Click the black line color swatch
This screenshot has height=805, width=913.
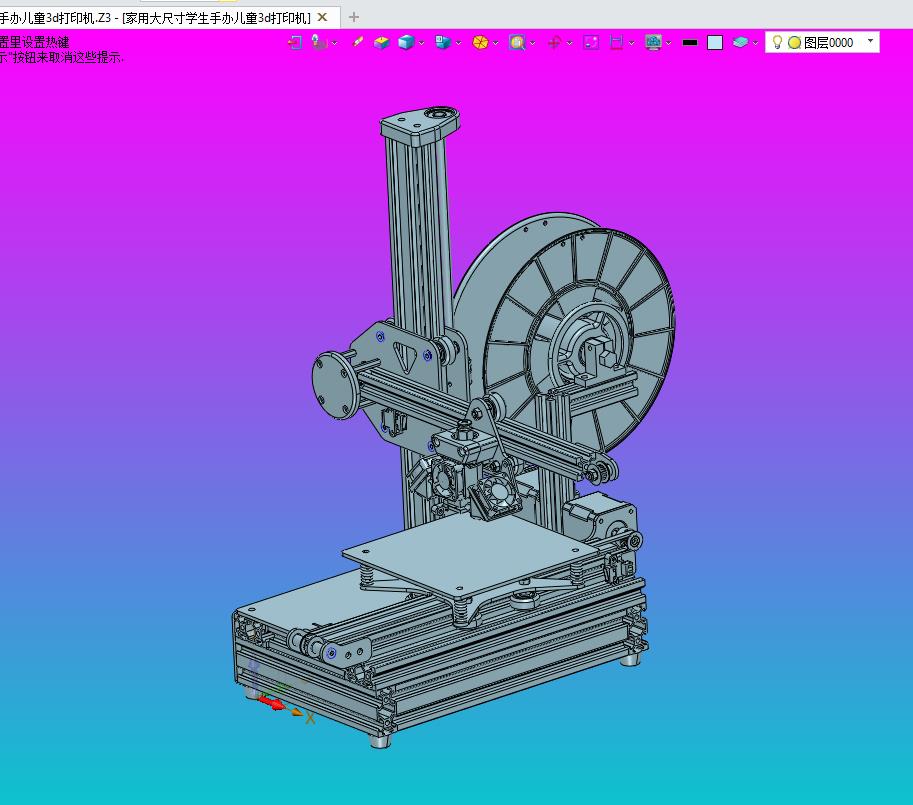[x=690, y=42]
